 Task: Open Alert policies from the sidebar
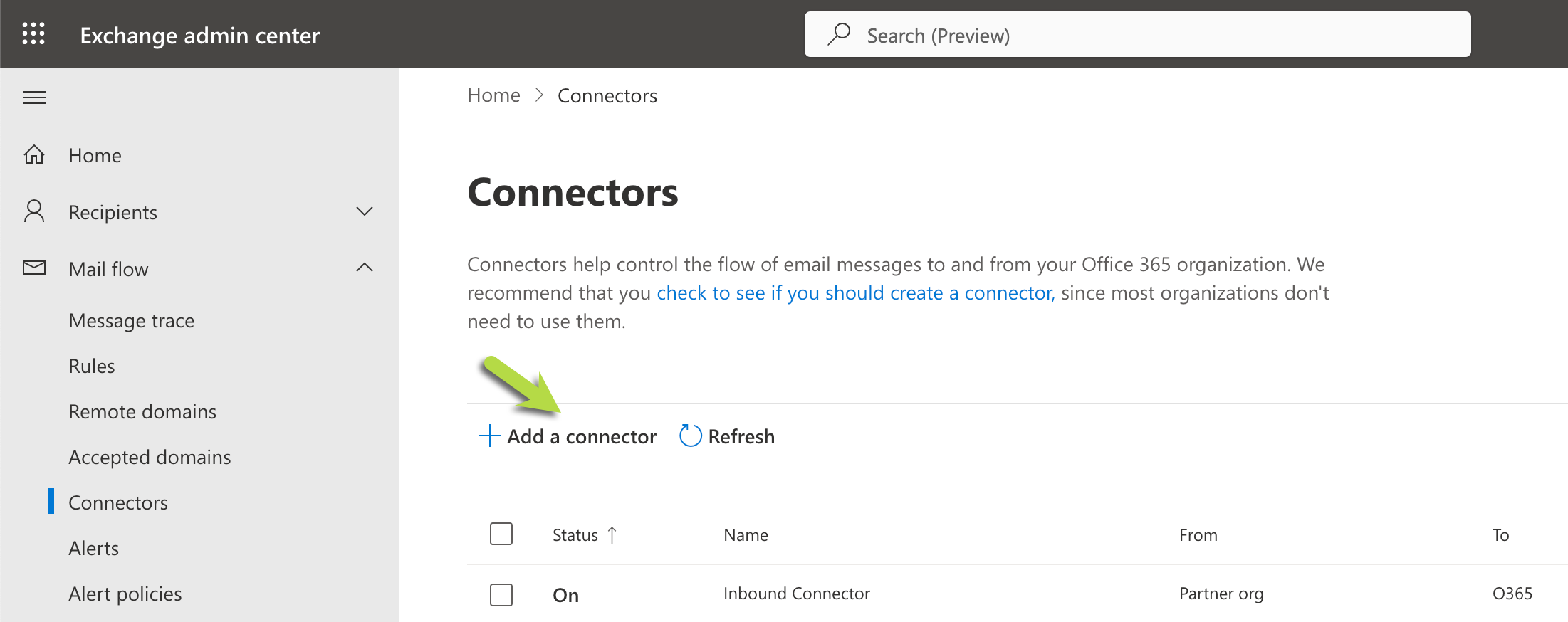tap(125, 594)
